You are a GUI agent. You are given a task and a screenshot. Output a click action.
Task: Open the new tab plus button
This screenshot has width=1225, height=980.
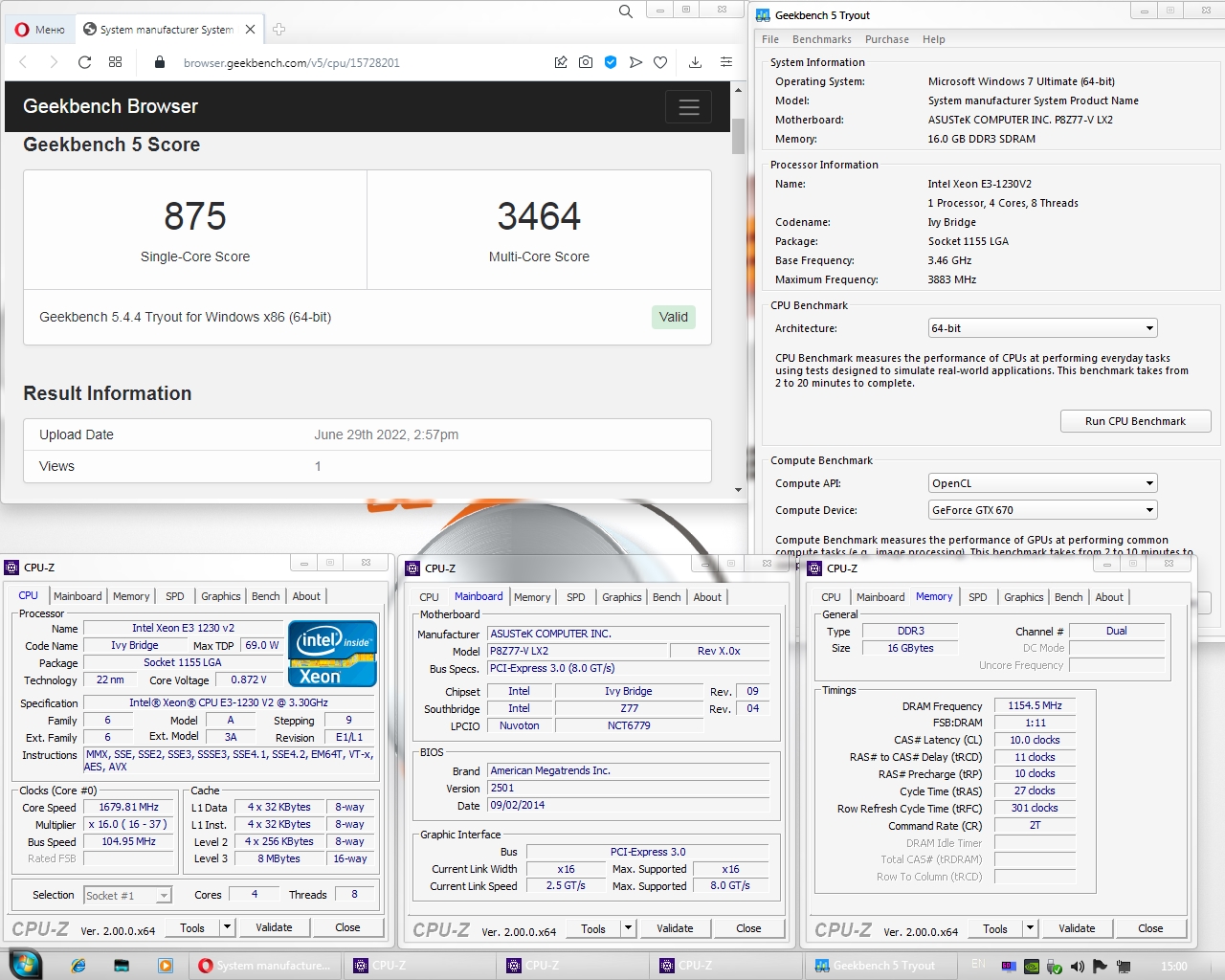279,30
